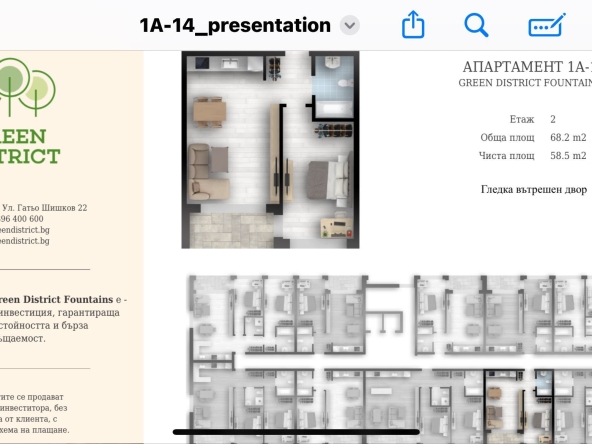Expand the title dropdown chevron

pos(350,25)
